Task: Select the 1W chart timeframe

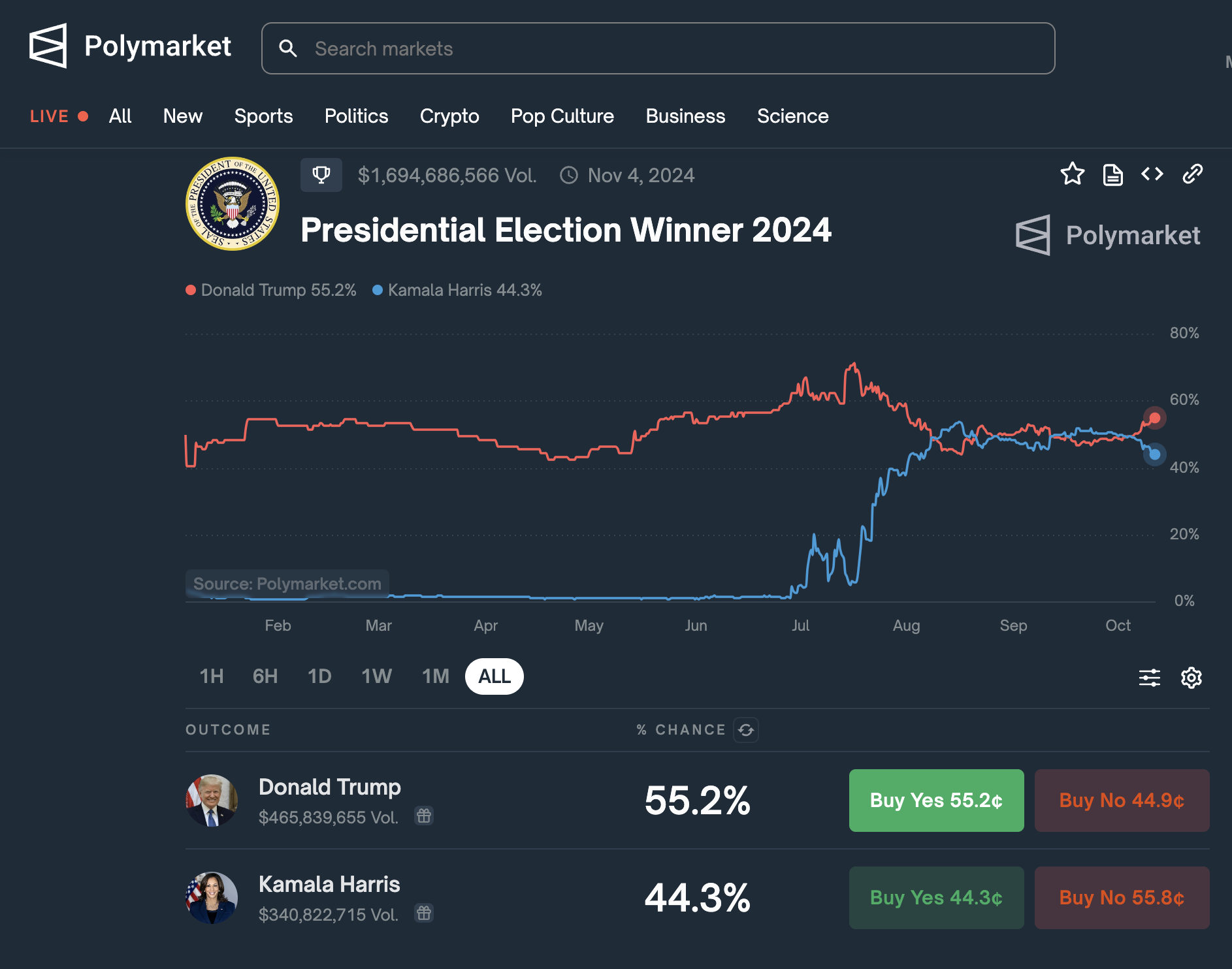Action: click(x=377, y=676)
